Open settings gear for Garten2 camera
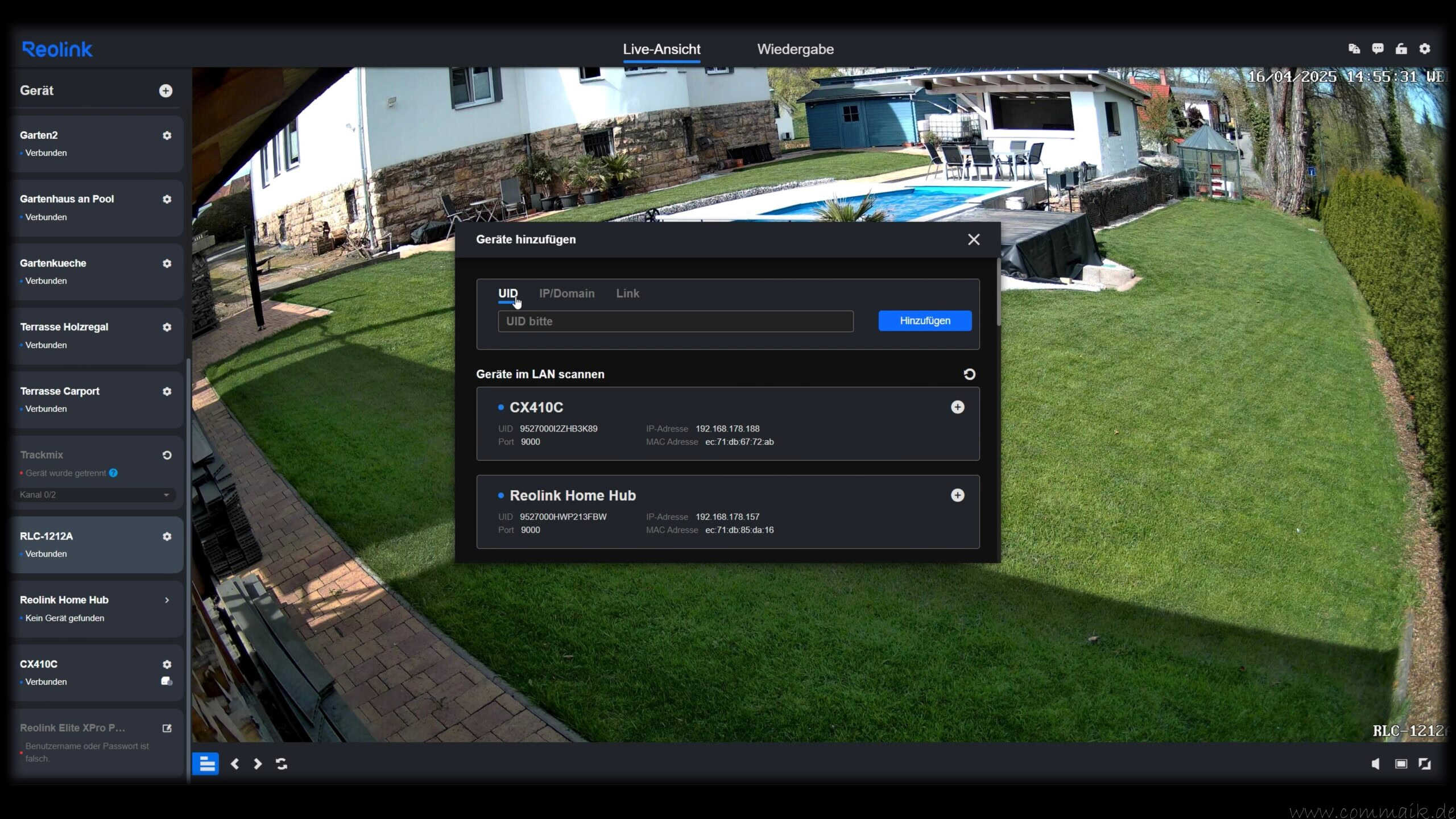The height and width of the screenshot is (819, 1456). point(167,135)
